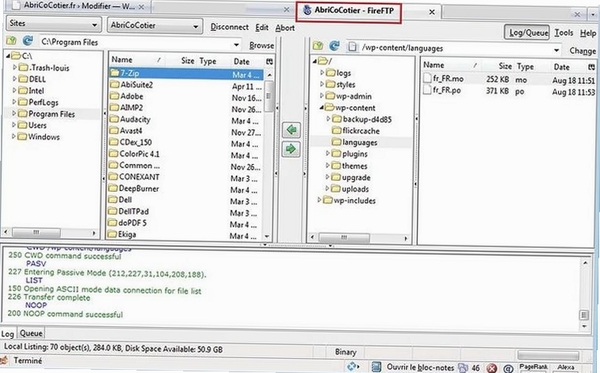Click Ouvrir le bloc-notes in status bar
This screenshot has height=373, width=600.
[420, 367]
